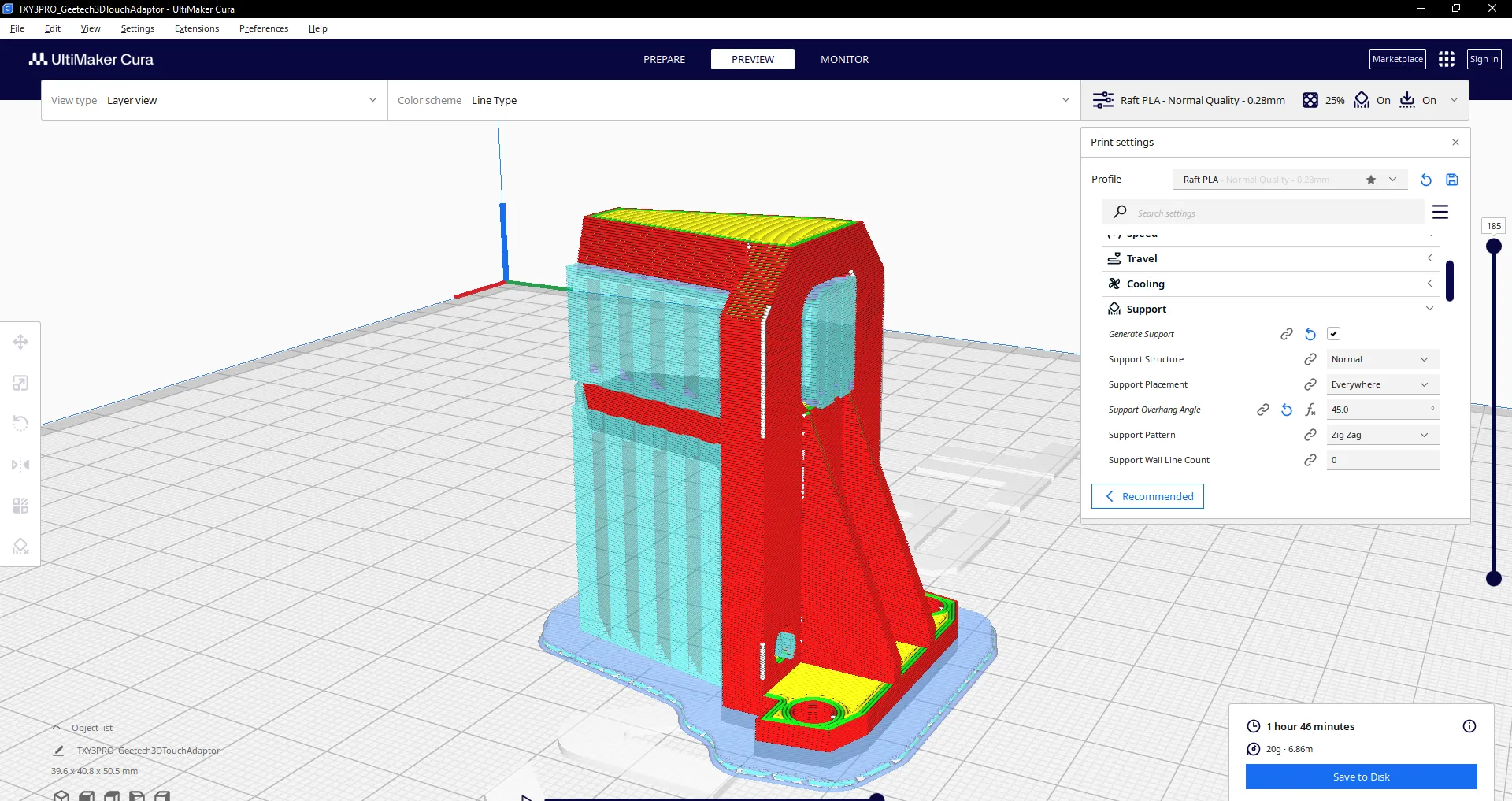Show print time info details icon
This screenshot has width=1512, height=801.
pyautogui.click(x=1469, y=726)
